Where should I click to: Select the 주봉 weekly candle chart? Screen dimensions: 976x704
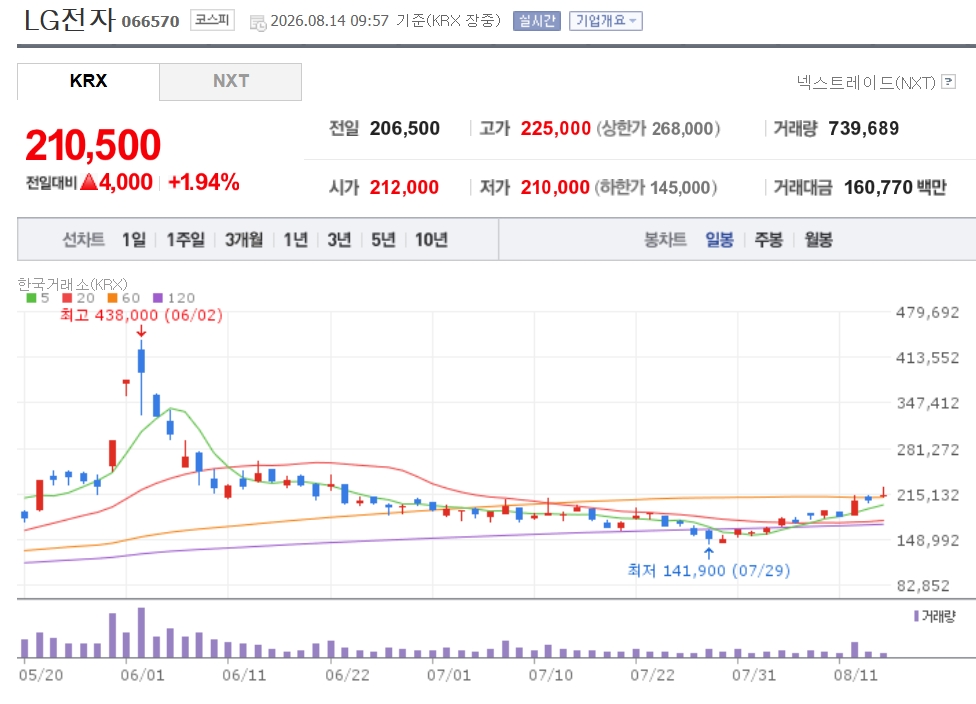tap(769, 240)
